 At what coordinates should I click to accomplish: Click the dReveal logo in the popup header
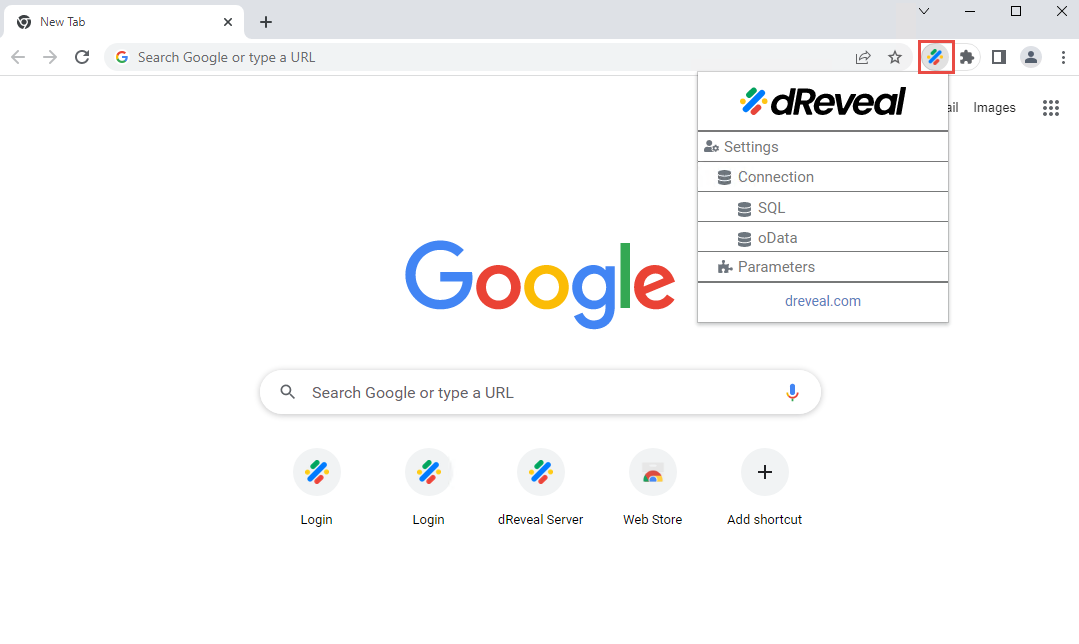tap(822, 100)
